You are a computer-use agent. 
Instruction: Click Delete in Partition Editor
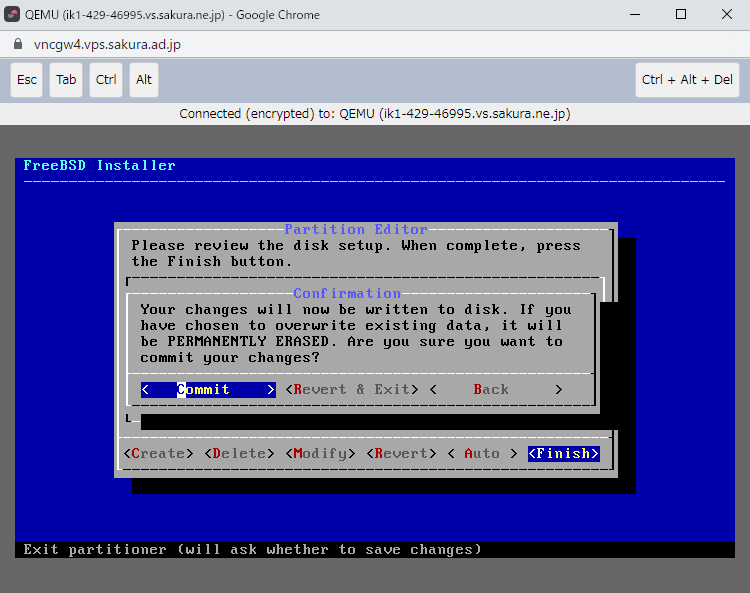click(240, 453)
